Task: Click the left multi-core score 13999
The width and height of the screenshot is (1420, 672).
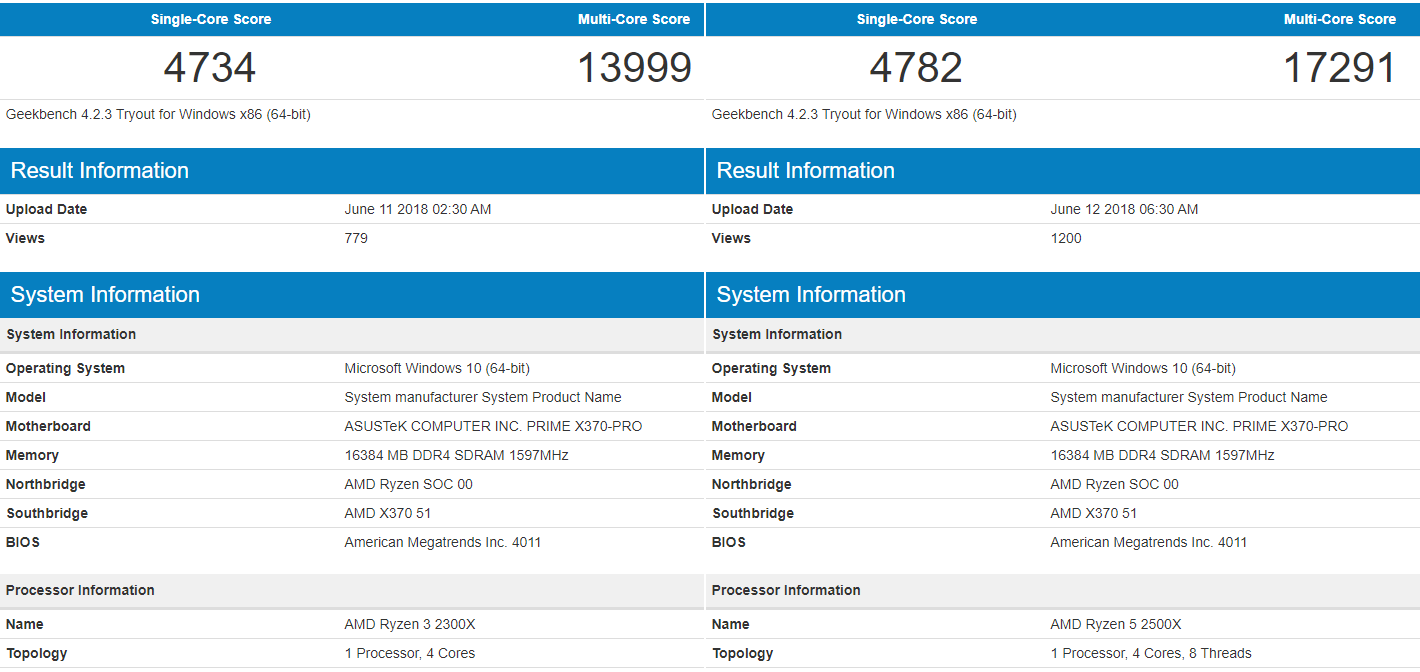Action: 635,68
